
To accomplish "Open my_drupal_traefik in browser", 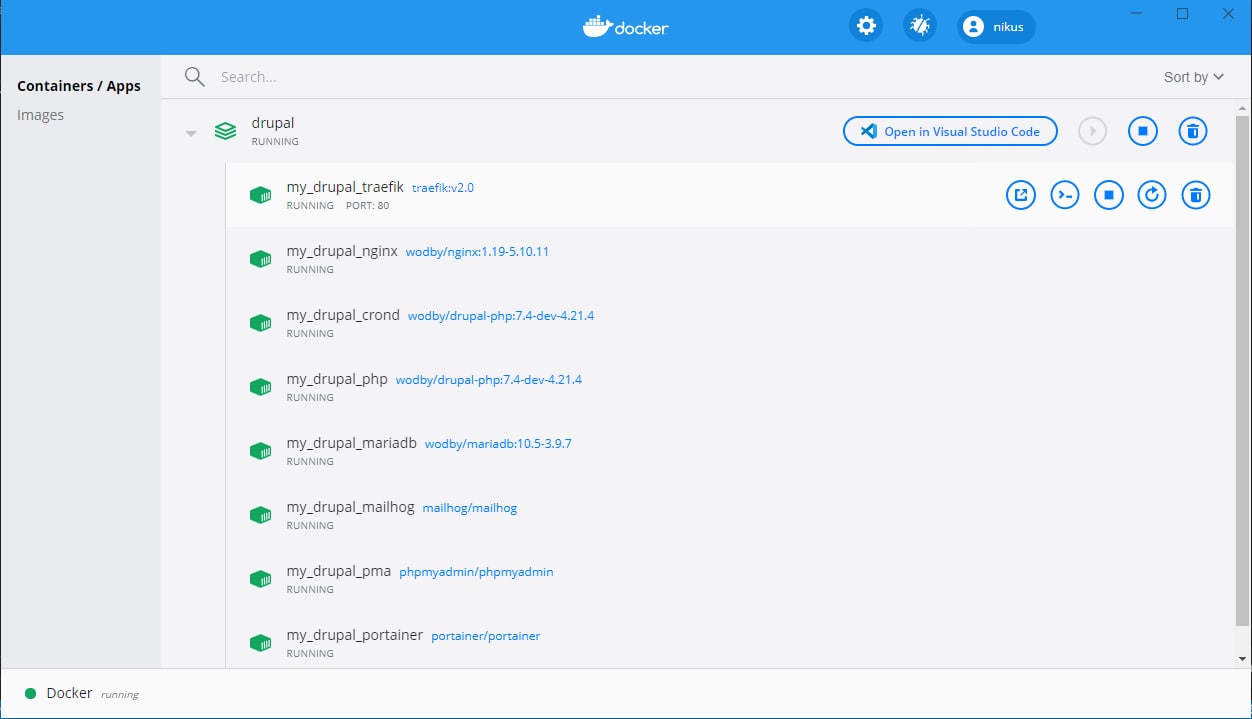I will 1021,195.
